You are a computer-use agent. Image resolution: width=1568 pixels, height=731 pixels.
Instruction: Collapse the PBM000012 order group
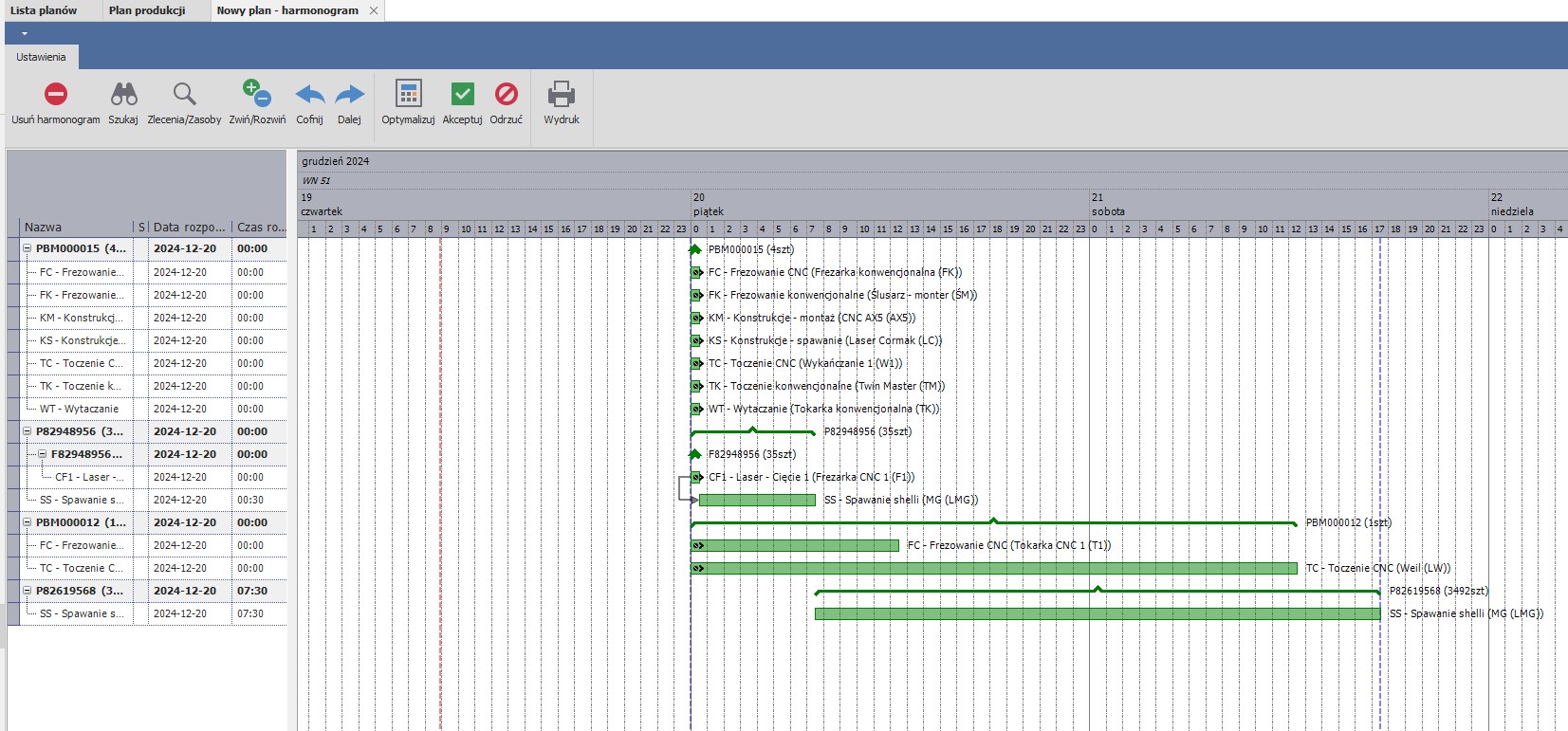pos(28,522)
